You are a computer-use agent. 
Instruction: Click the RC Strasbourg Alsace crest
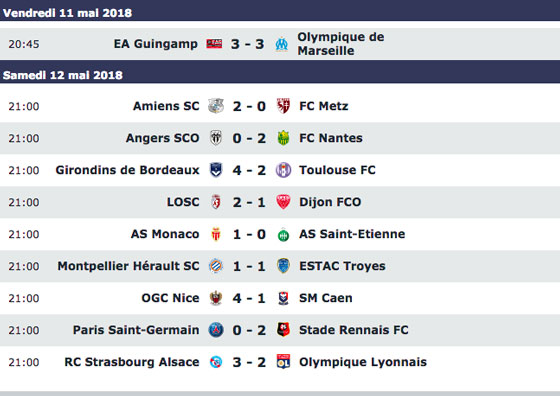click(216, 362)
